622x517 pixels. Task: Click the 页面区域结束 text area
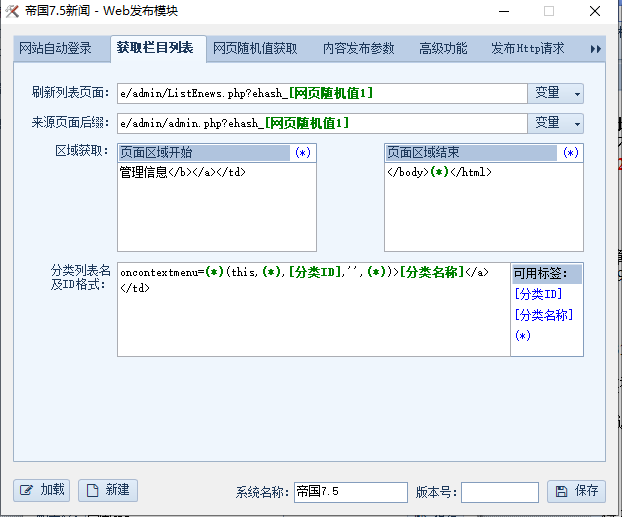click(x=484, y=207)
